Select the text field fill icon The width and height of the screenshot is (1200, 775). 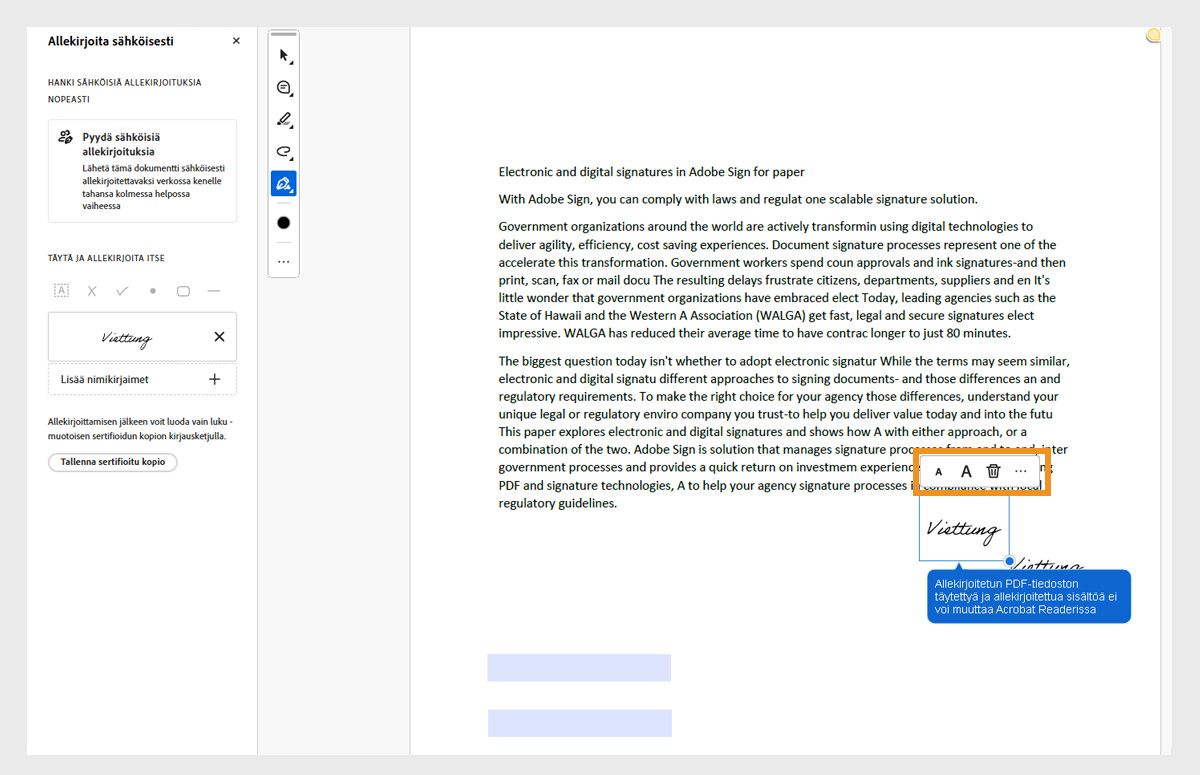click(x=61, y=291)
